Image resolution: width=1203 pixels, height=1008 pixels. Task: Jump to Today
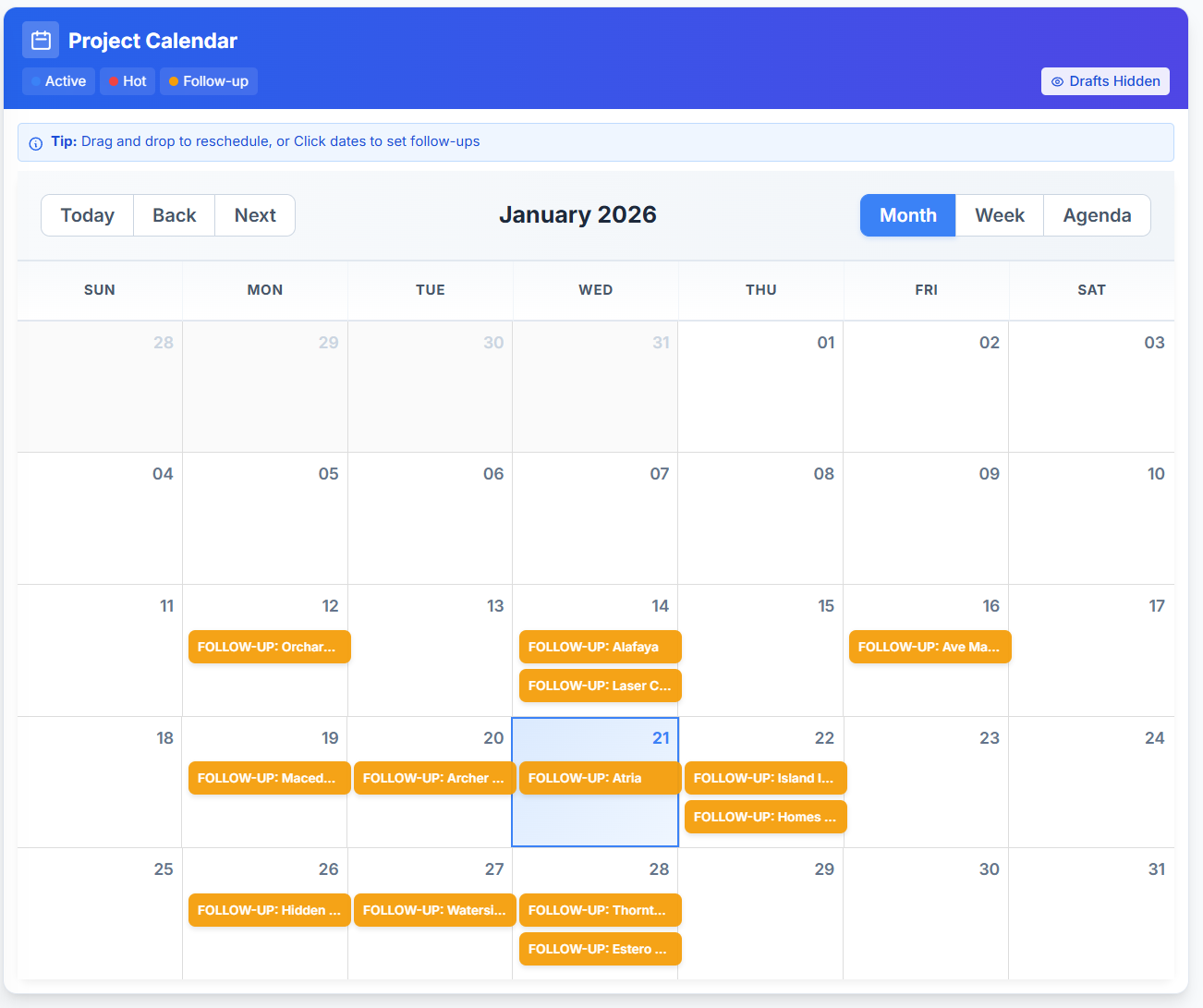coord(88,215)
